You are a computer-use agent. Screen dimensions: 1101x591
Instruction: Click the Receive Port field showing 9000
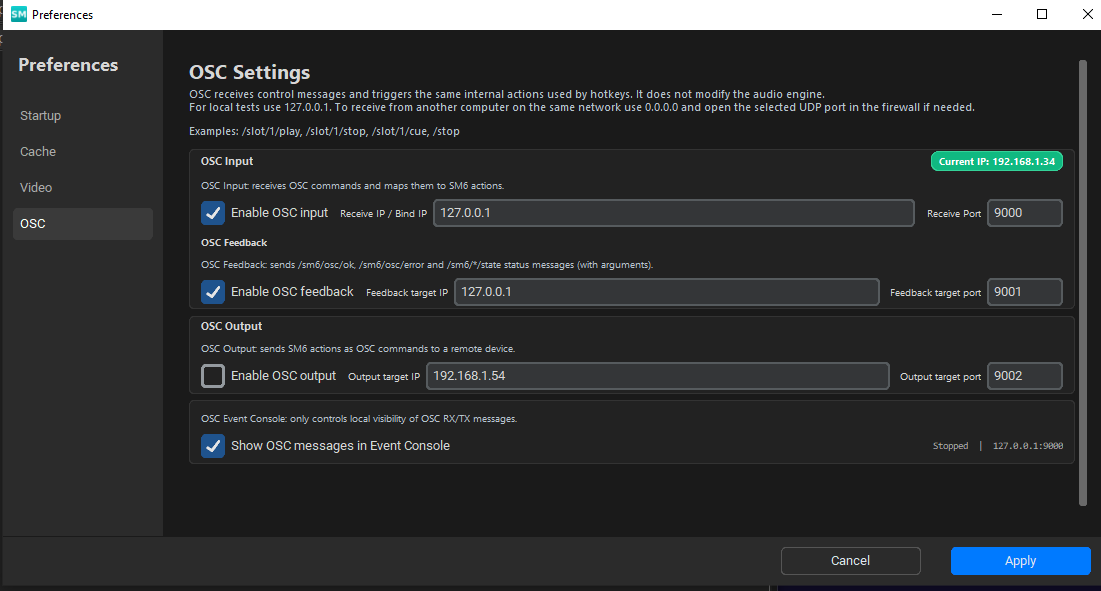[x=1024, y=213]
